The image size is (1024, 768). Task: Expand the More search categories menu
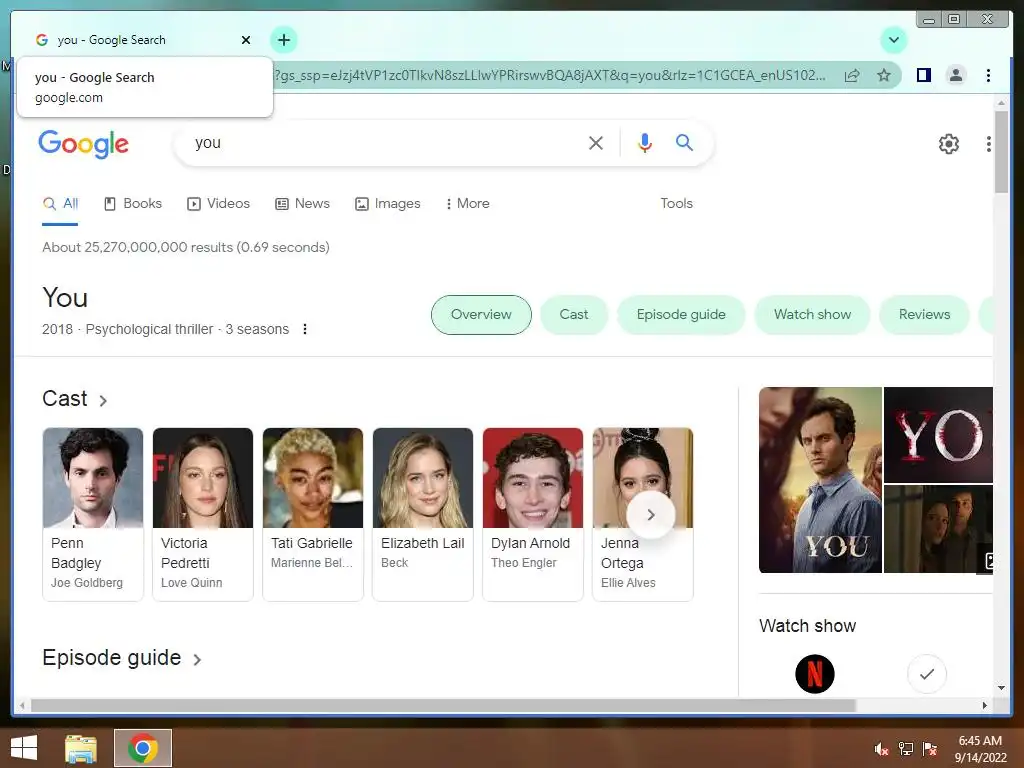pos(468,204)
